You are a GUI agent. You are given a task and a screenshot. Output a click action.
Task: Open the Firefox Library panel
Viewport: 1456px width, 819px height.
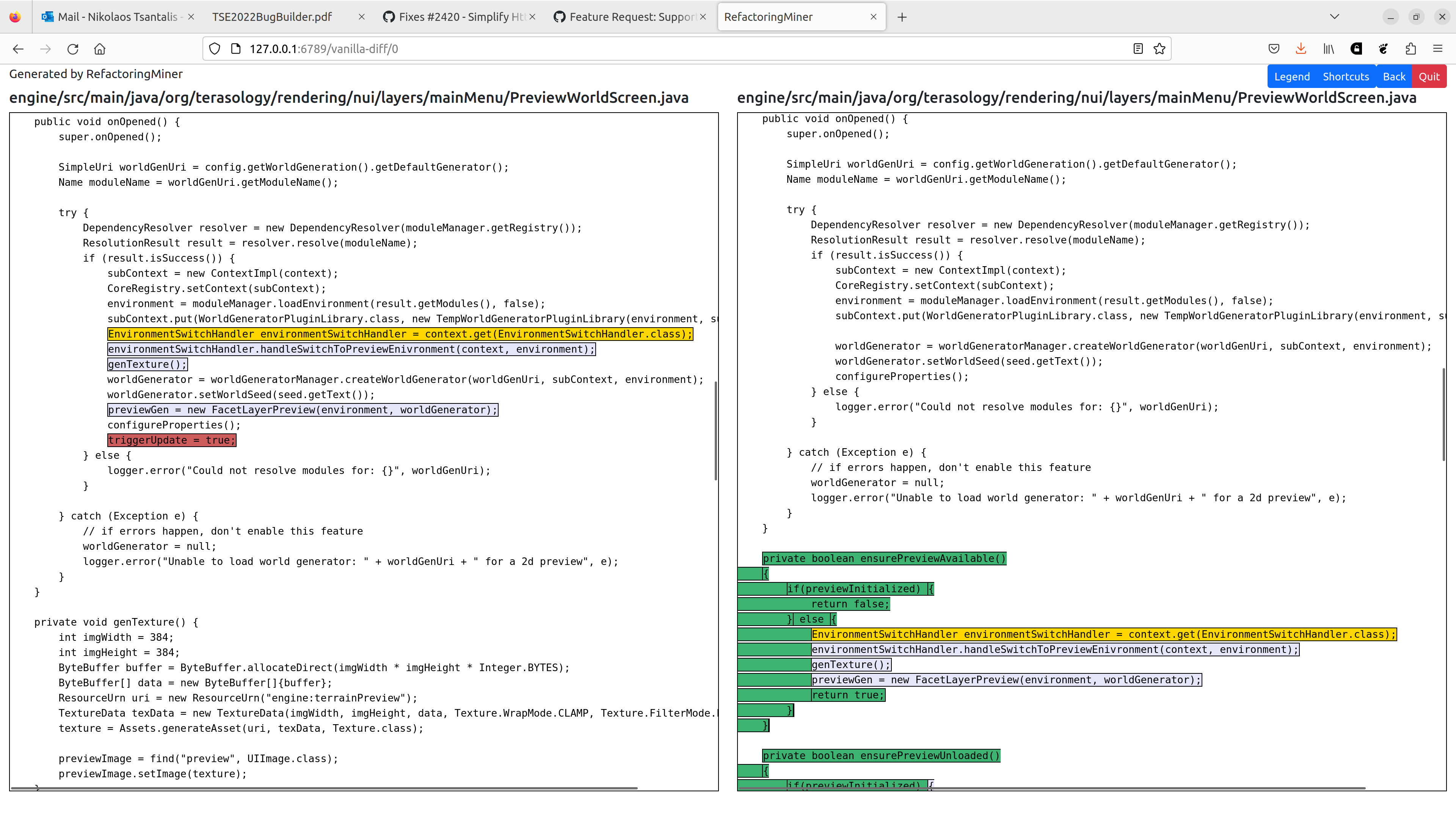point(1328,49)
